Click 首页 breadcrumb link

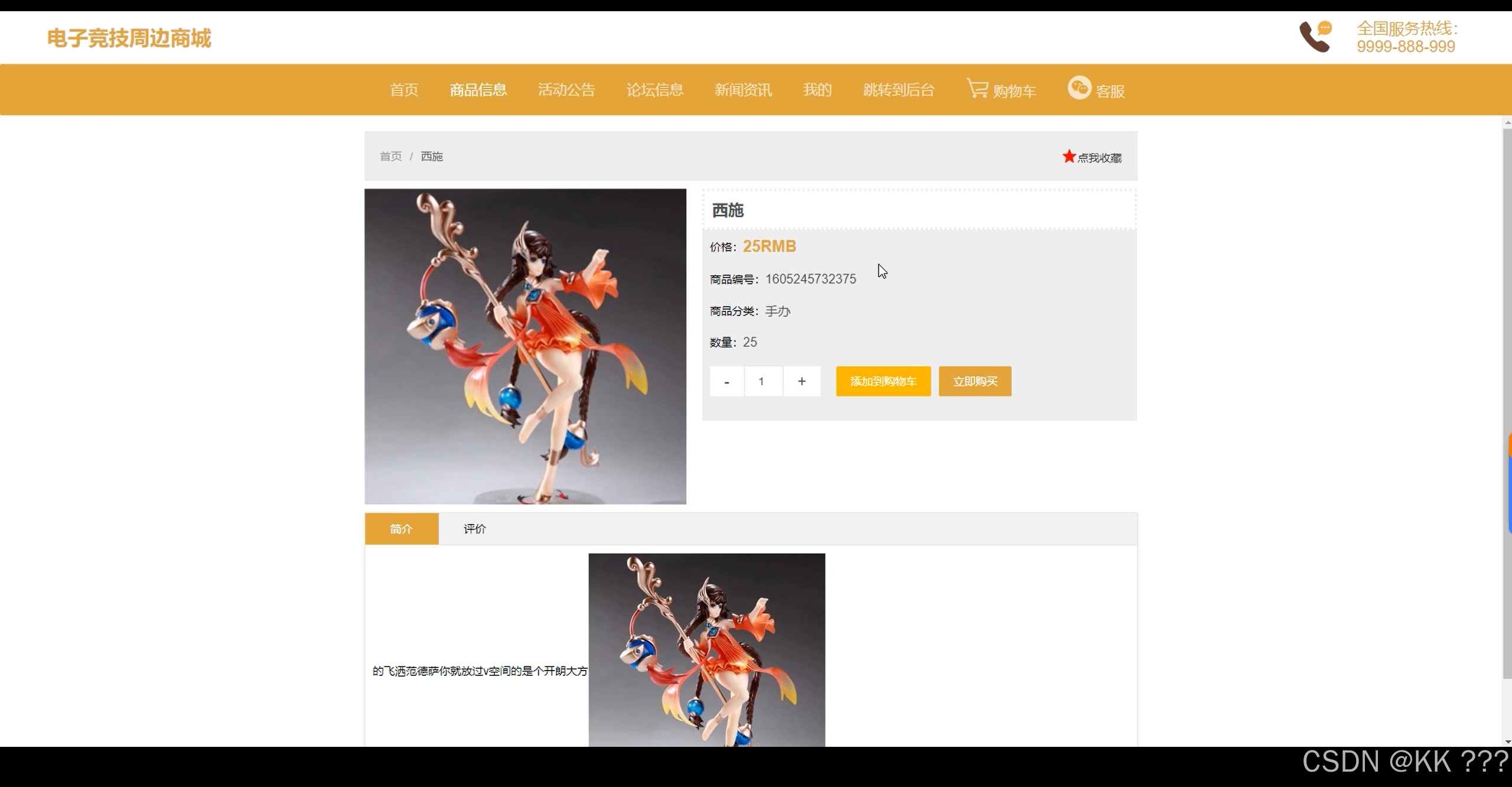click(390, 157)
